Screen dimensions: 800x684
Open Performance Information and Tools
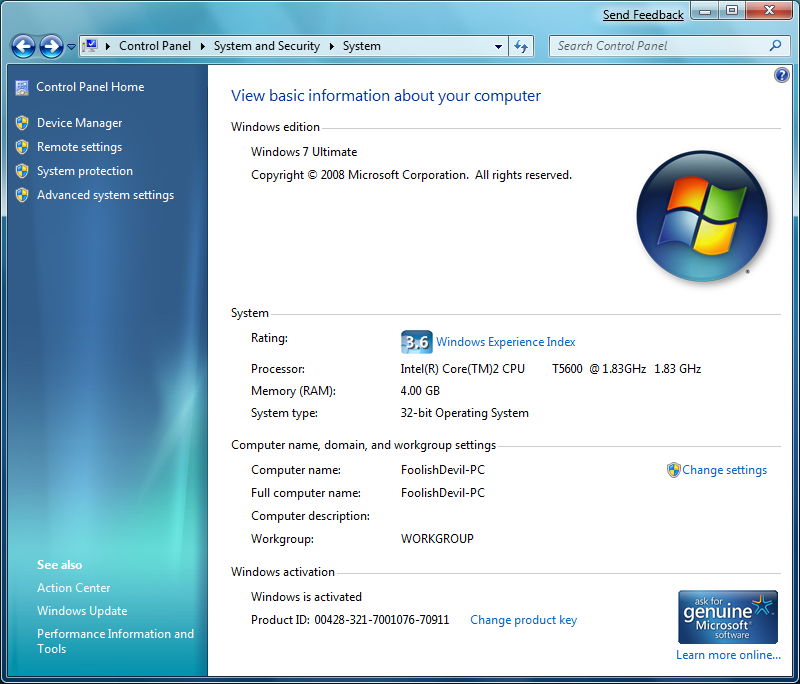click(x=115, y=641)
